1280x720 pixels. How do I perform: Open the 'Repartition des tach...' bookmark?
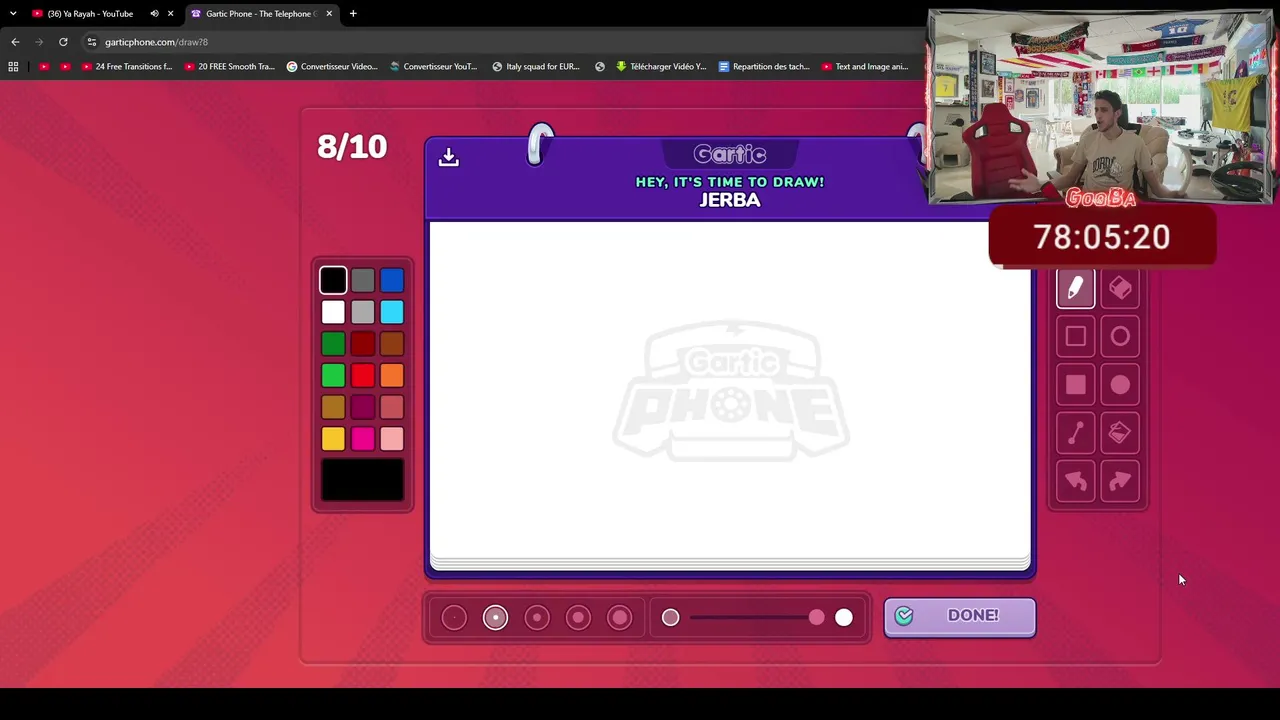coord(764,67)
